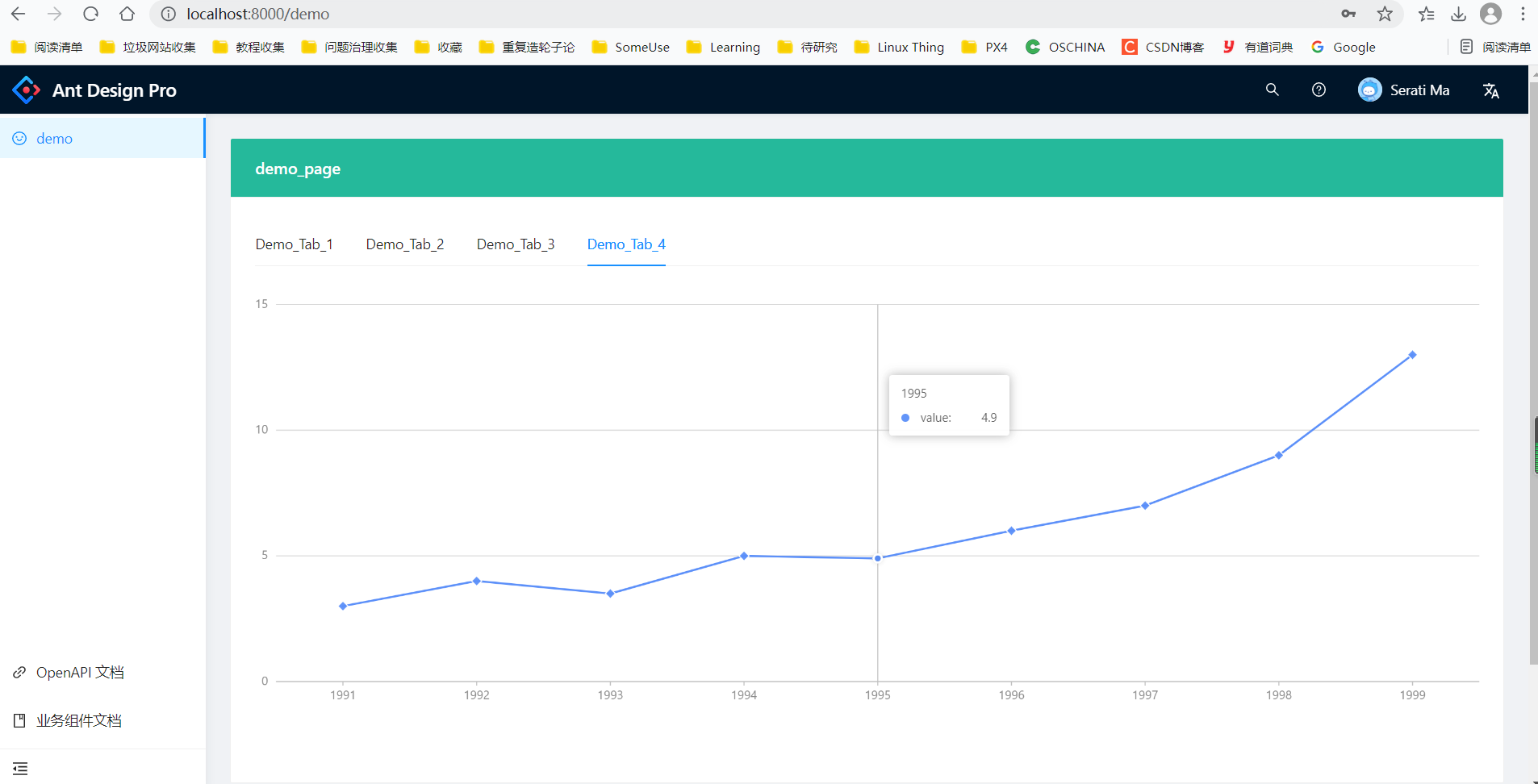This screenshot has width=1538, height=784.
Task: Open OSCHINA bookmark
Action: pyautogui.click(x=1065, y=47)
